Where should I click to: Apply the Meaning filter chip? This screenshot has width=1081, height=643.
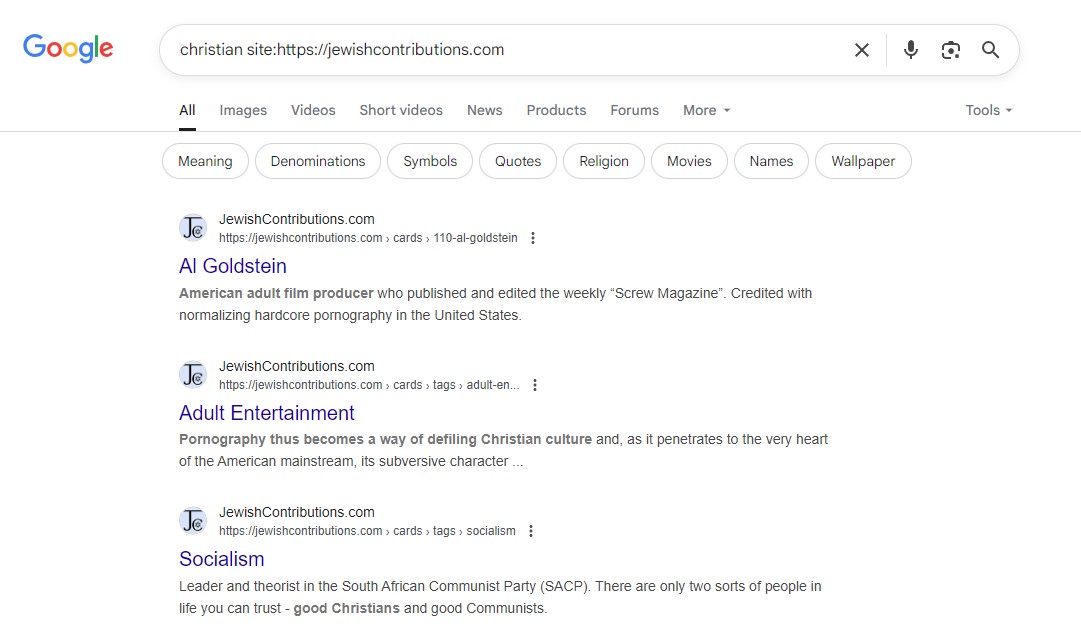205,161
